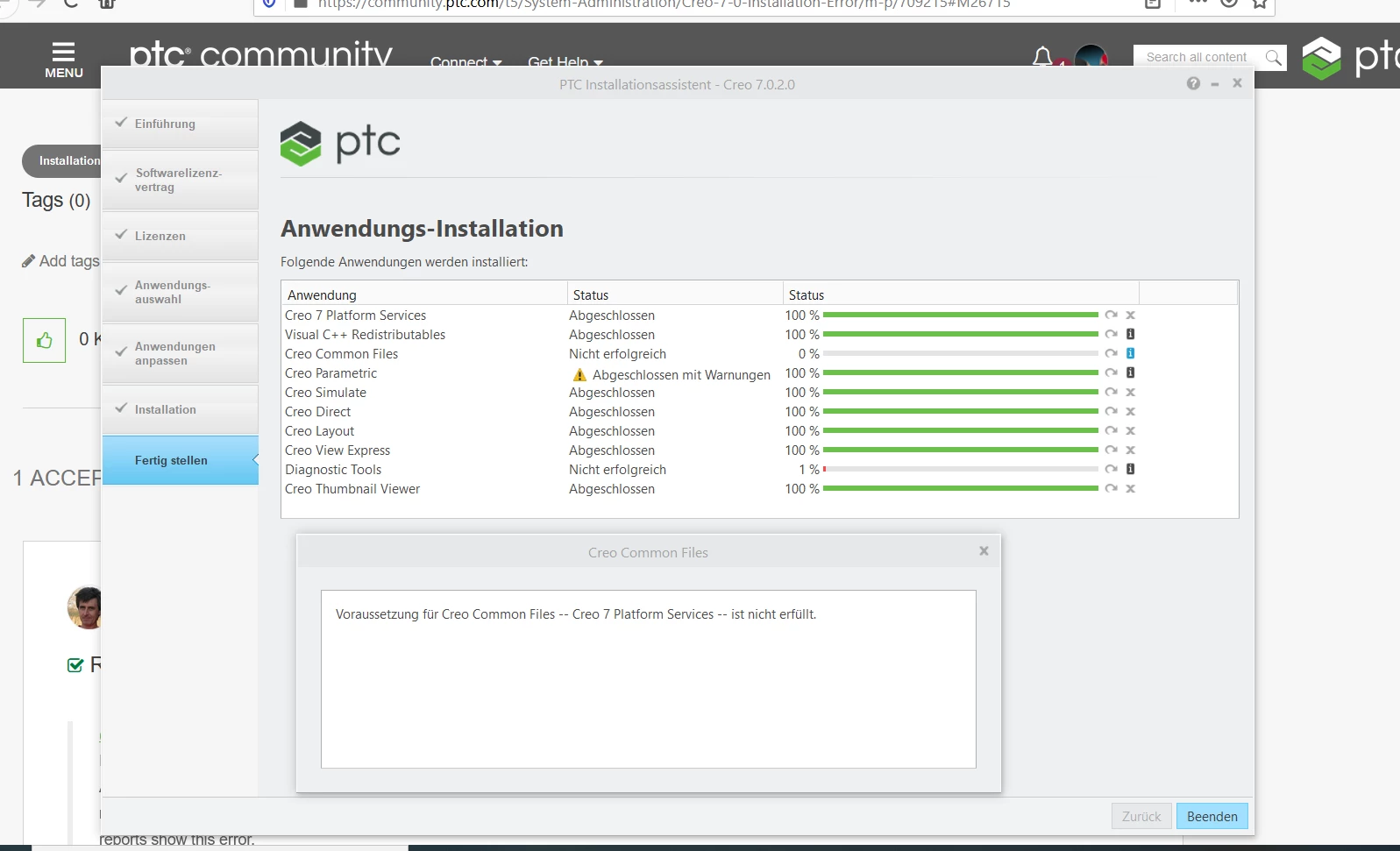The height and width of the screenshot is (851, 1400).
Task: Go to Anwendungen anpassen wizard step
Action: coord(181,353)
